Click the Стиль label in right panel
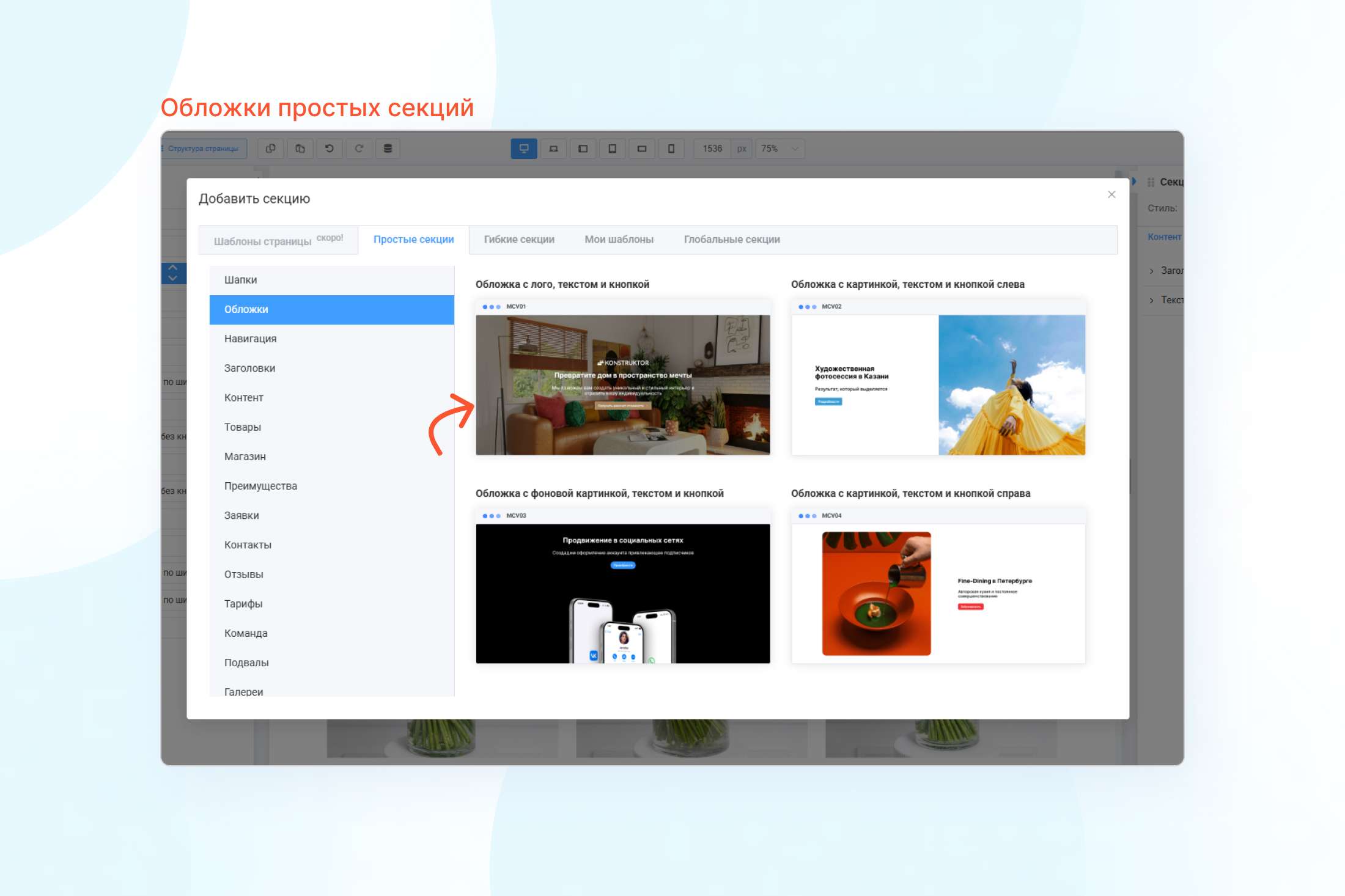The height and width of the screenshot is (896, 1345). [1162, 208]
